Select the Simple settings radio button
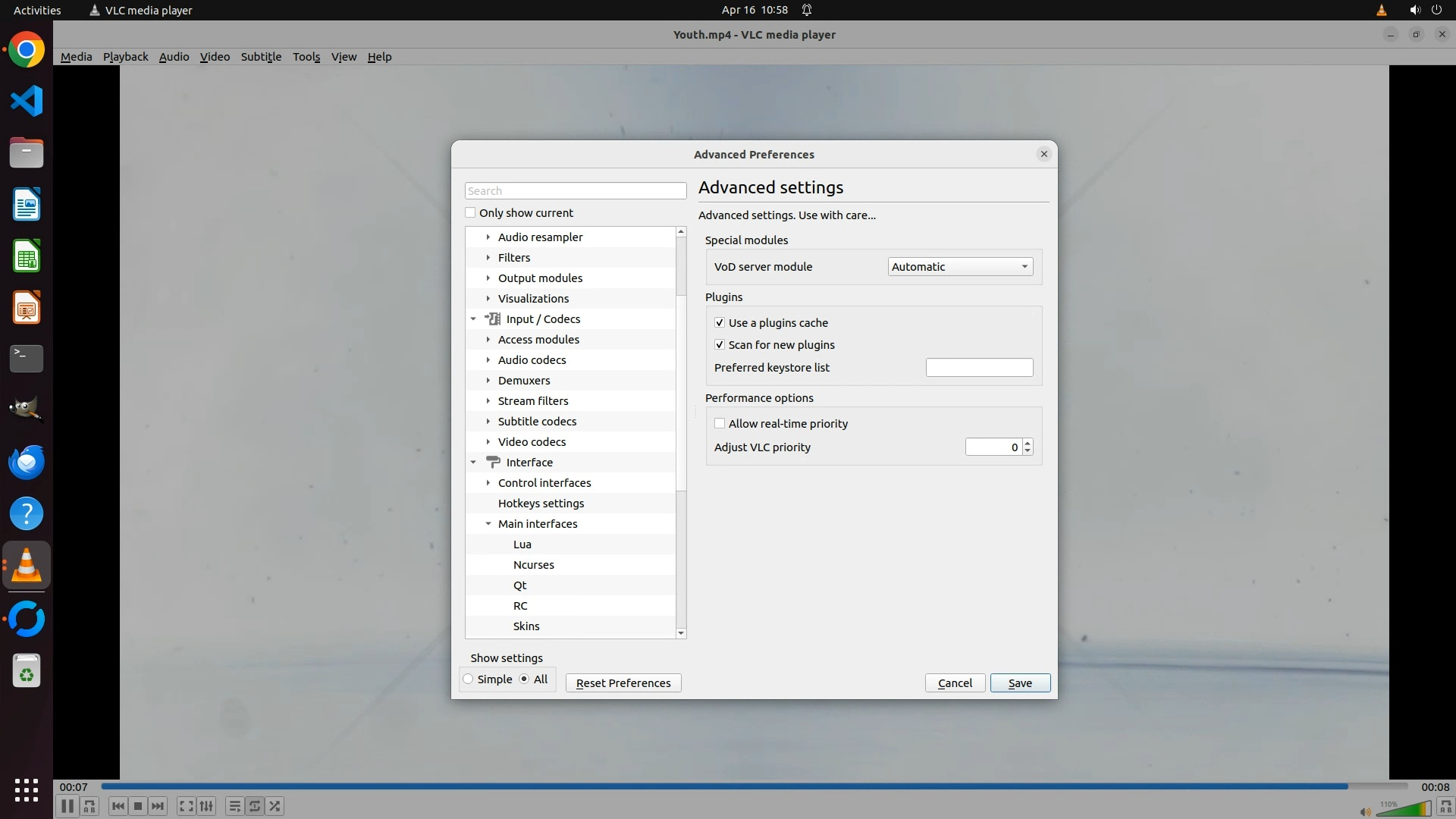 pos(469,679)
